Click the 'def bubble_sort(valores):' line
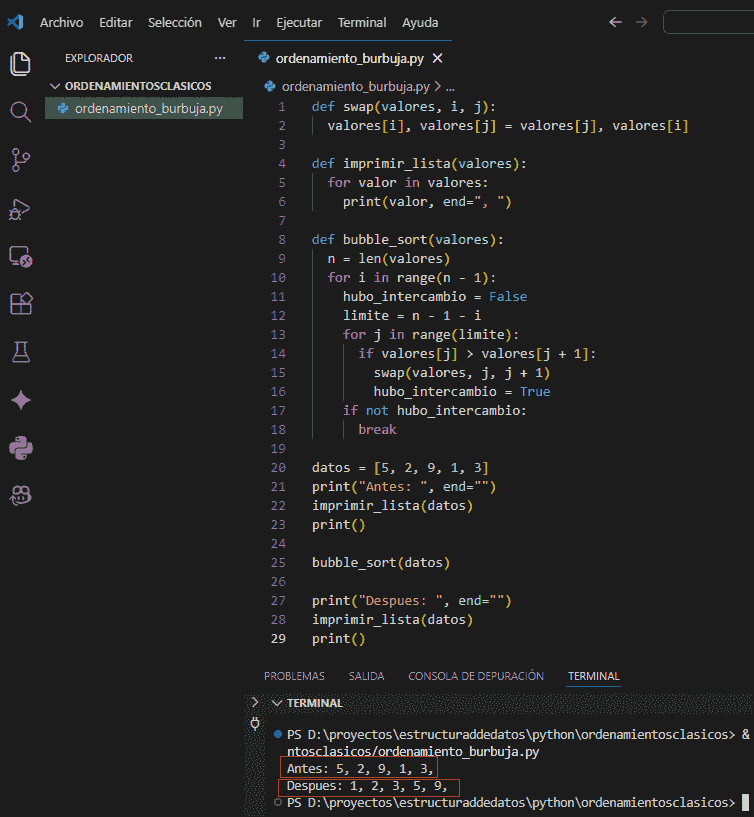Screen dimensions: 754x817 point(407,240)
